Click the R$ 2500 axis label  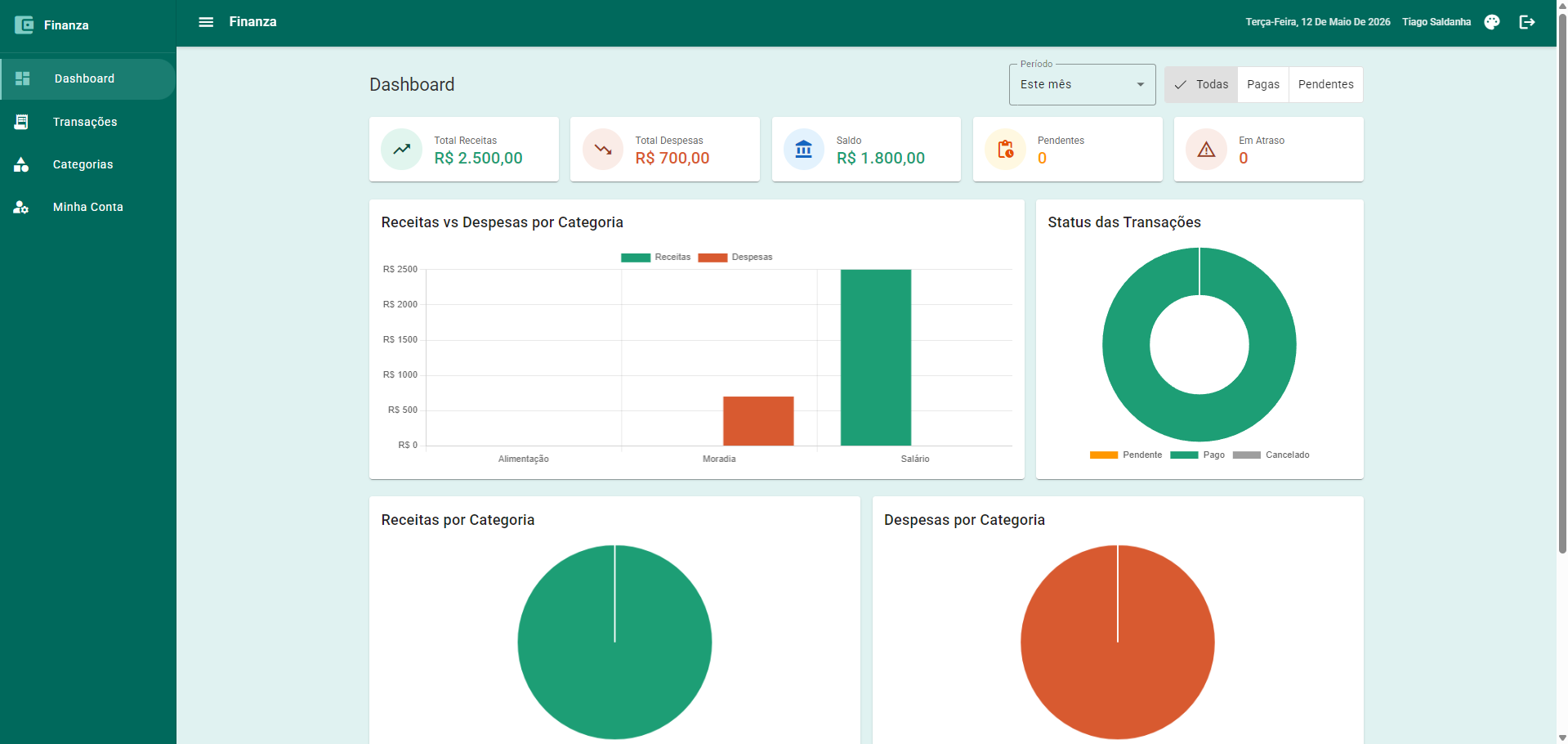pos(400,269)
